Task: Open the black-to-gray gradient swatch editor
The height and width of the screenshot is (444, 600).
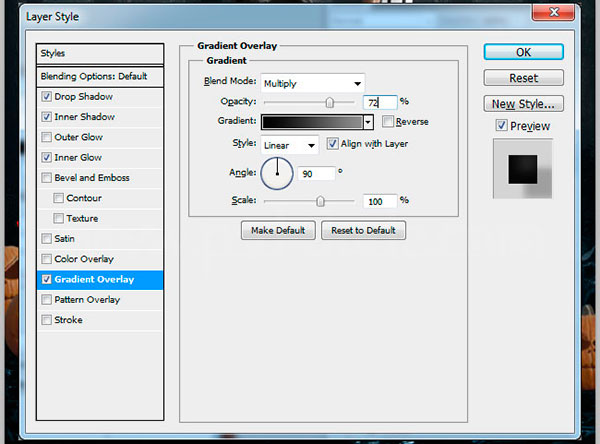Action: click(312, 122)
